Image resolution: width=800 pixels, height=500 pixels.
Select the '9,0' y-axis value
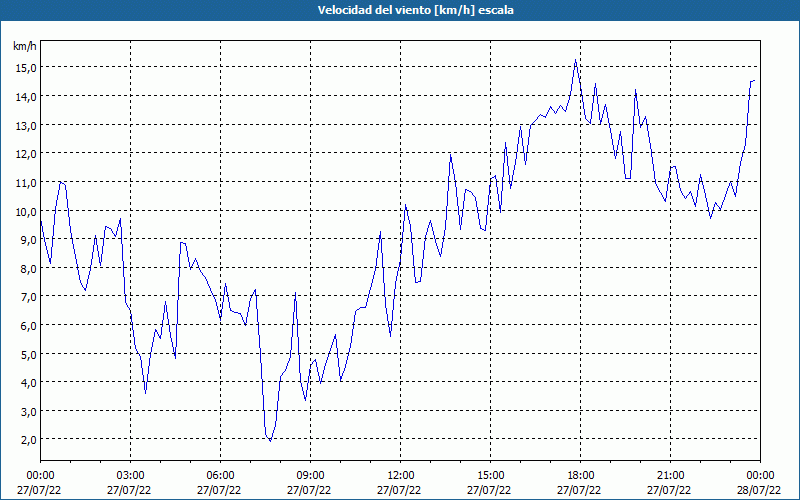tap(29, 239)
